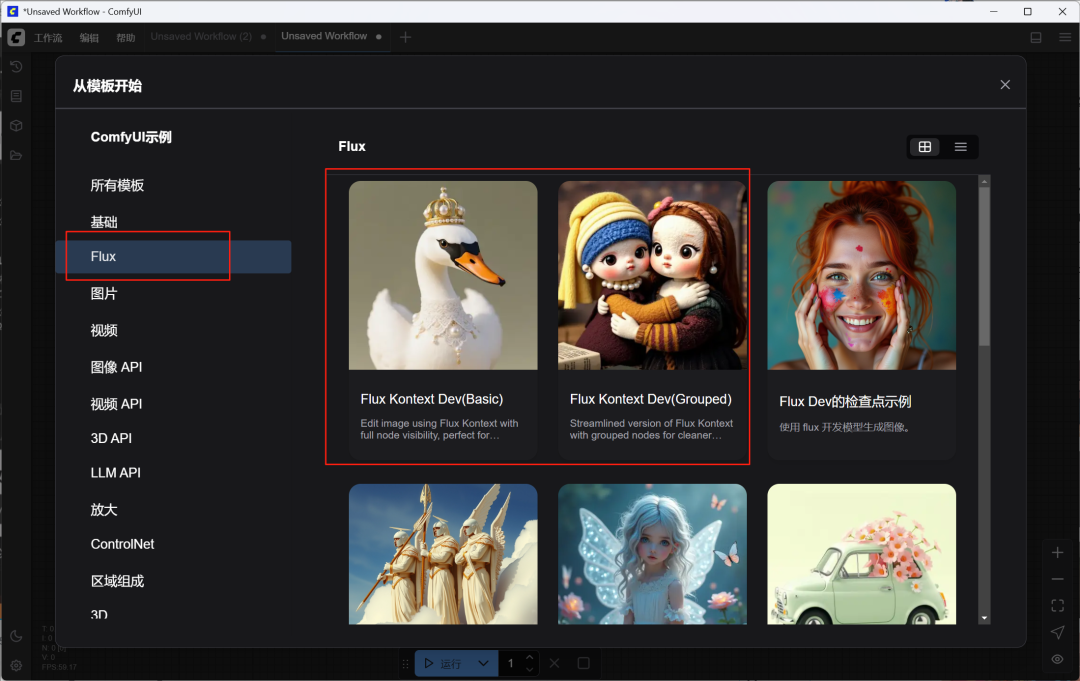This screenshot has height=681, width=1080.
Task: Zoom in the canvas with plus icon
Action: click(x=1058, y=552)
